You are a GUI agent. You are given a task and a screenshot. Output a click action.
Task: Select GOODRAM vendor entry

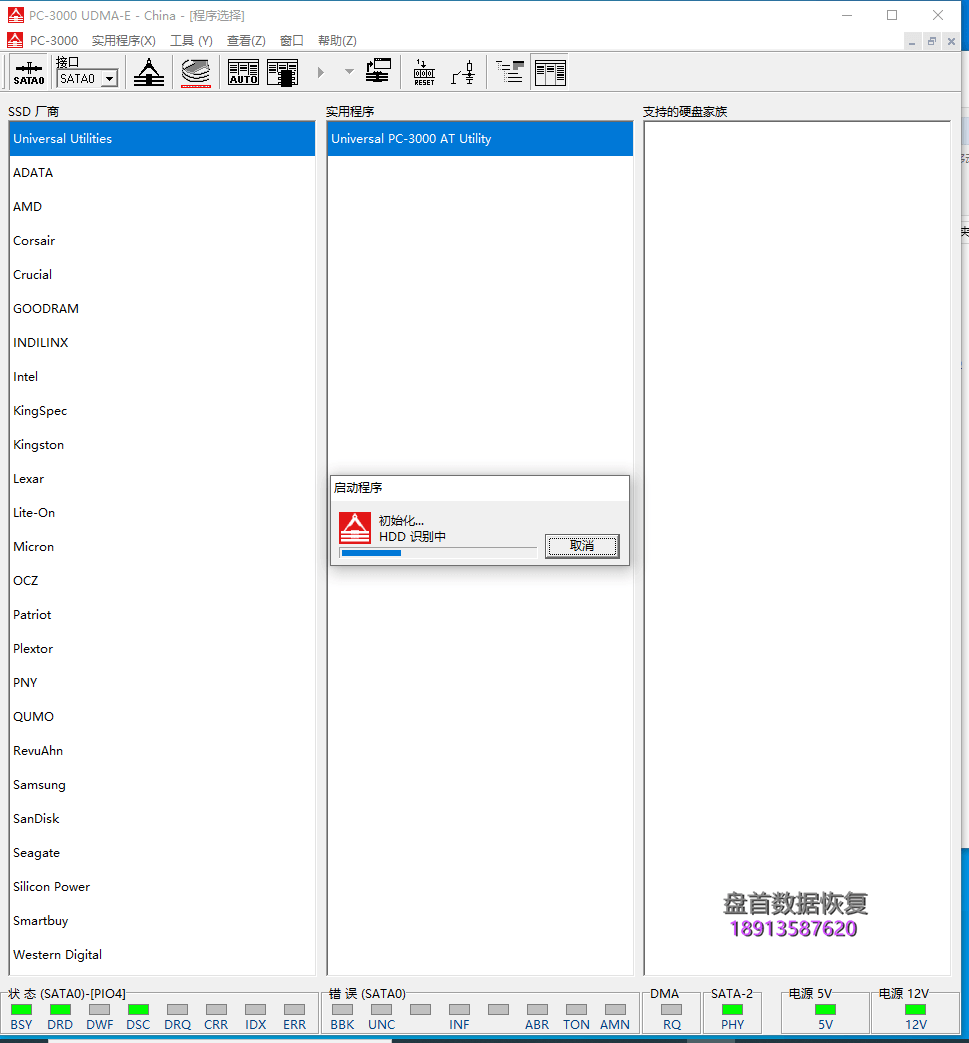pos(162,309)
